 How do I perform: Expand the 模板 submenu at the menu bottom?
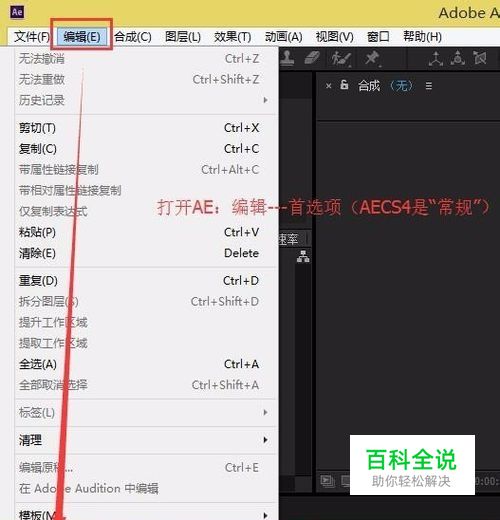[147, 514]
